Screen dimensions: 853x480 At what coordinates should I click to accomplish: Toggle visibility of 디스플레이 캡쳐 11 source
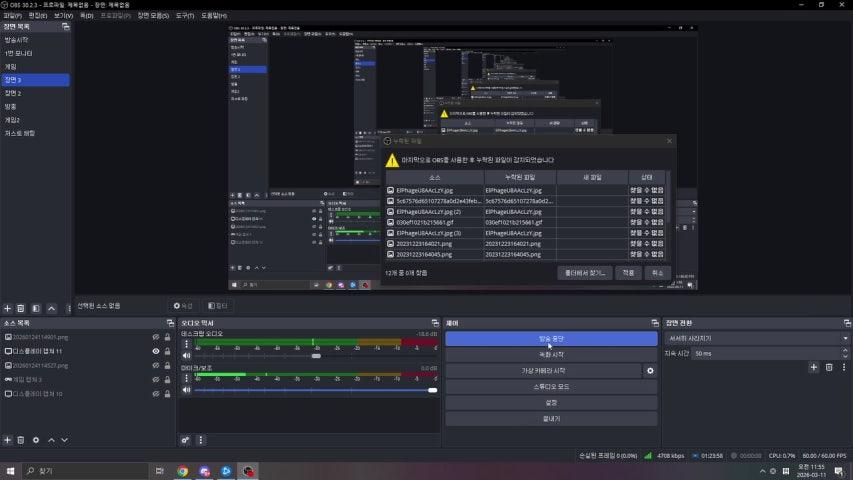click(155, 351)
